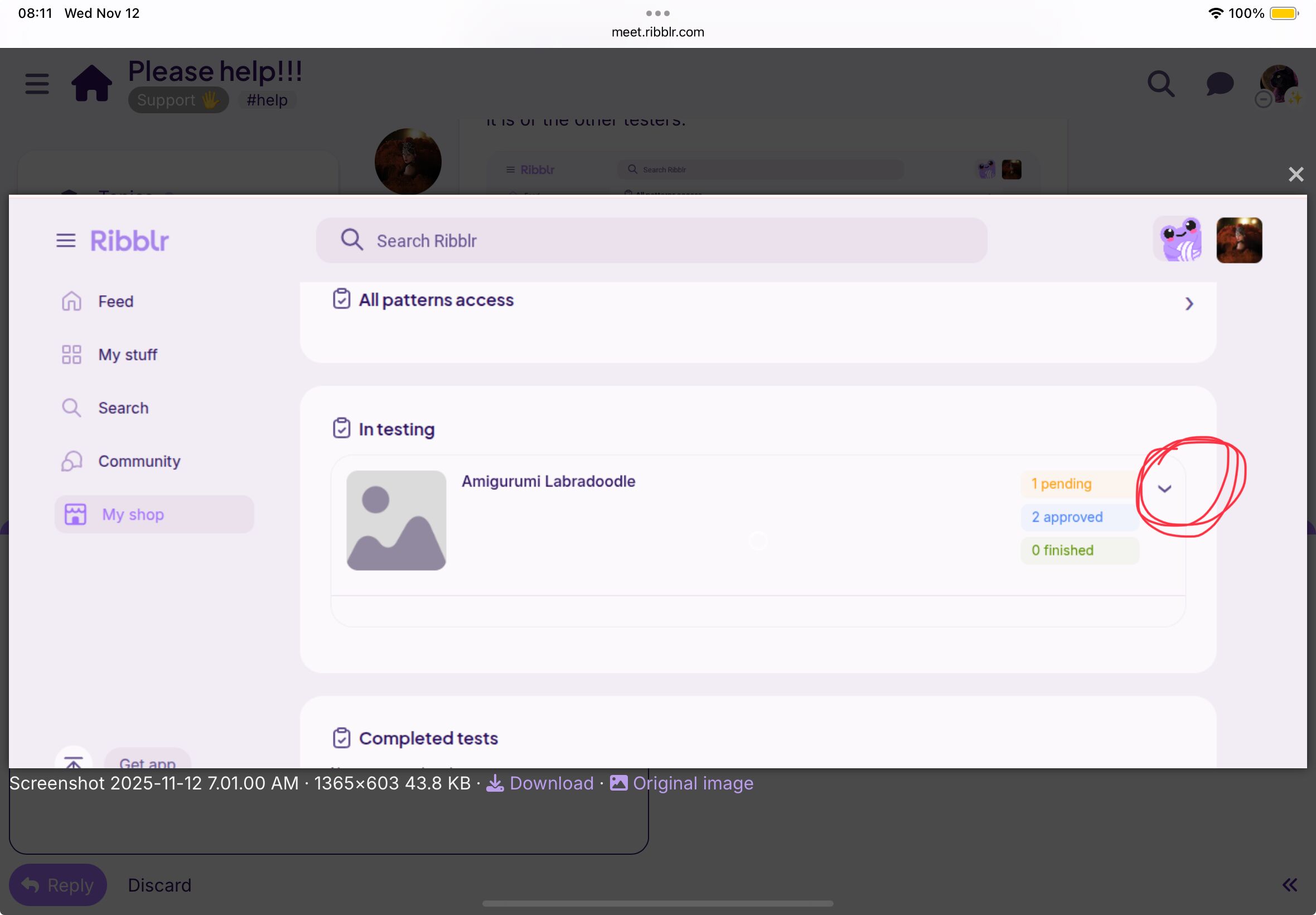This screenshot has height=915, width=1316.
Task: Open My stuff sidebar item
Action: 127,355
